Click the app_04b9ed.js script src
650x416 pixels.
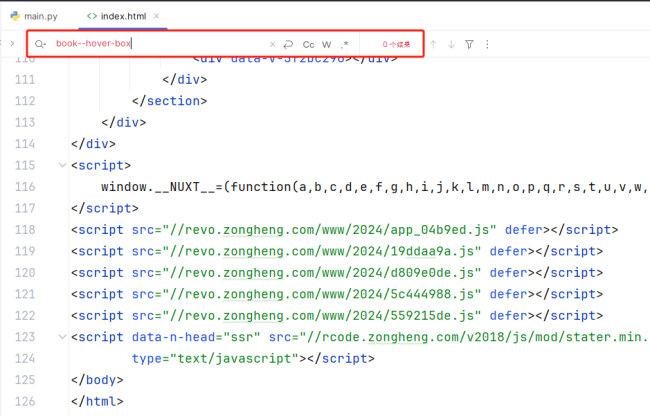pyautogui.click(x=329, y=230)
